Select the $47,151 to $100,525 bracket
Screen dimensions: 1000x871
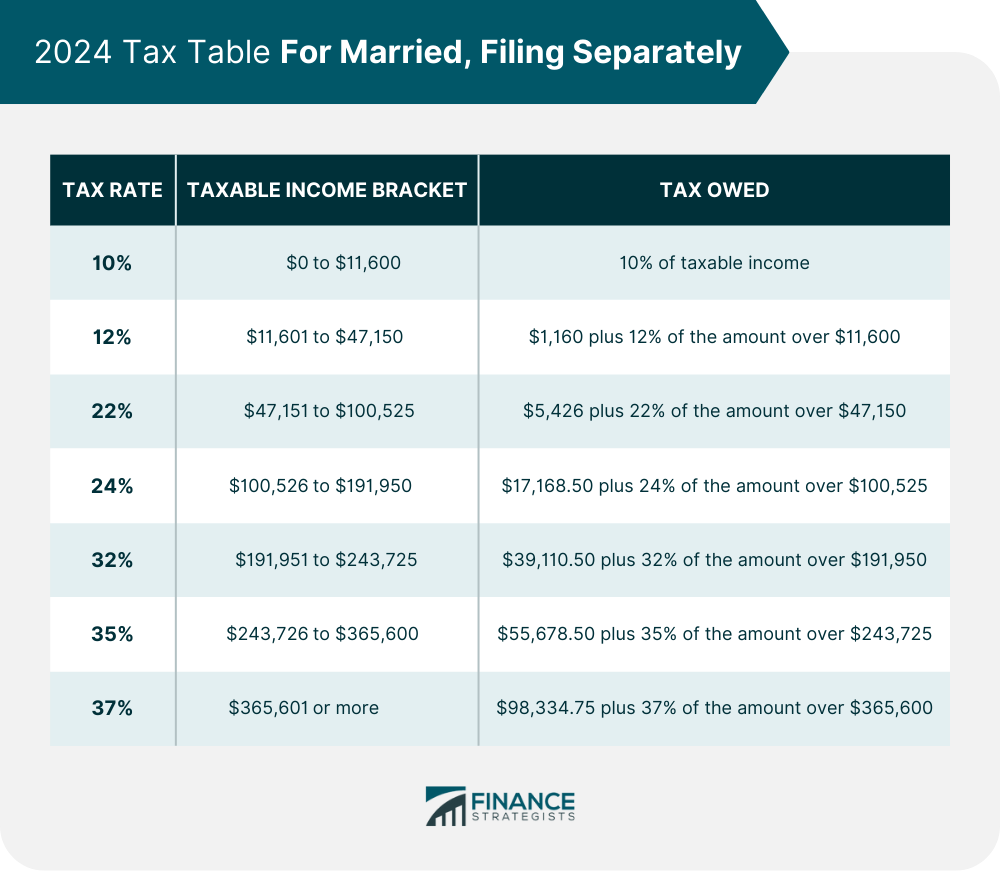coord(330,412)
